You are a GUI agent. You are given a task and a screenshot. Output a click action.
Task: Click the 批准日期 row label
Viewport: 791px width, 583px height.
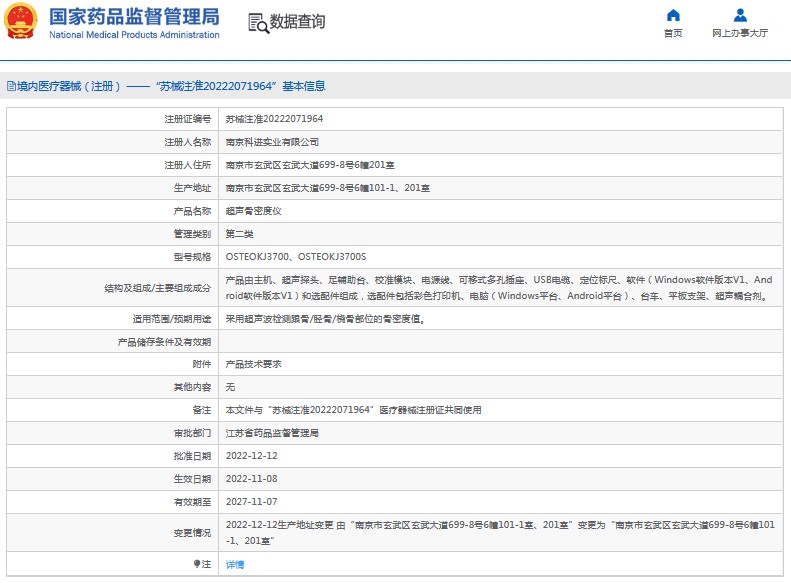192,456
